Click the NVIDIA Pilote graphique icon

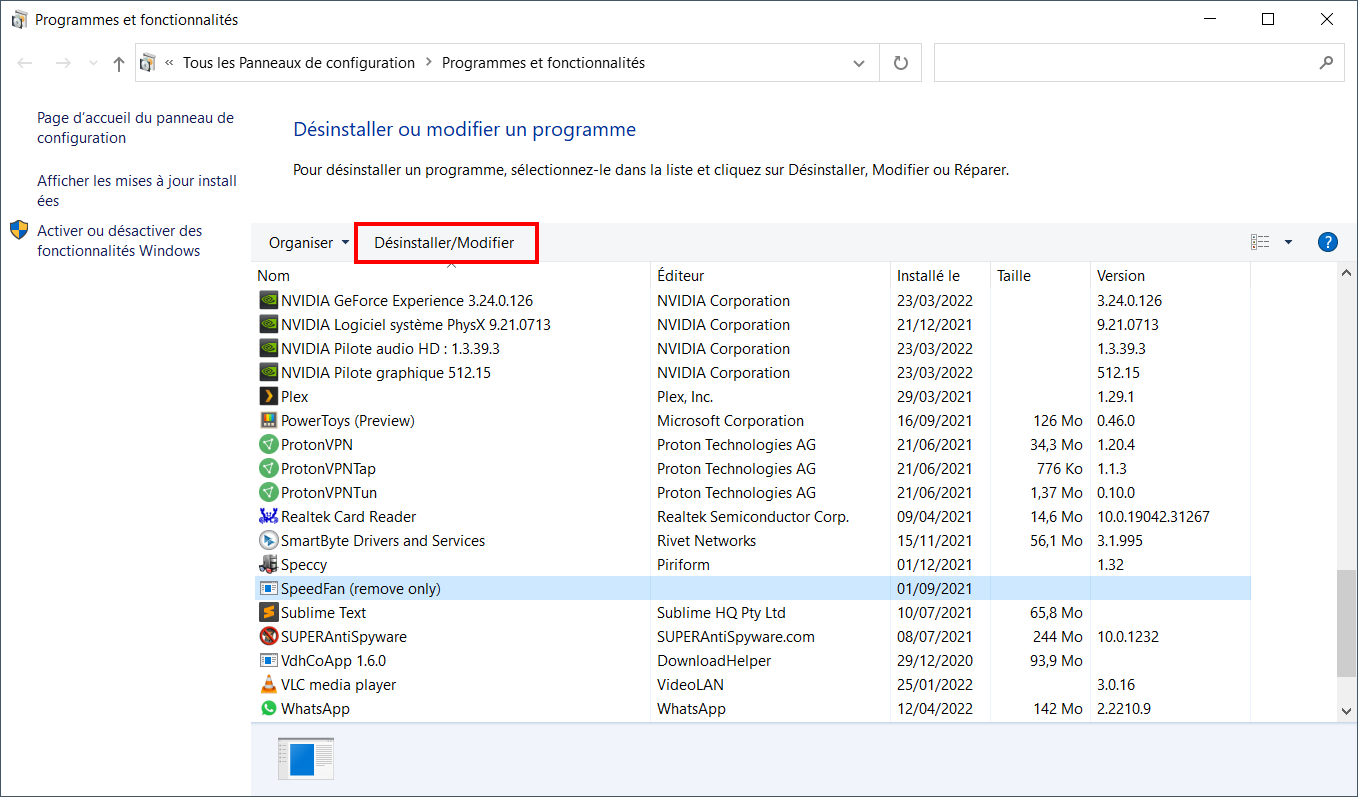point(268,373)
